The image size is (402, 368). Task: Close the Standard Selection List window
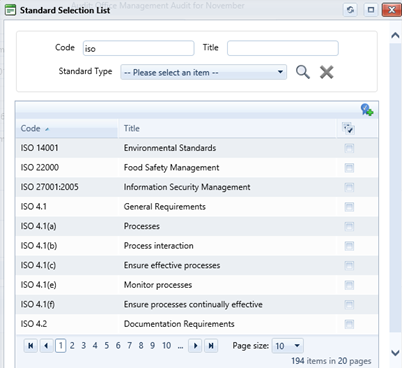click(x=391, y=10)
